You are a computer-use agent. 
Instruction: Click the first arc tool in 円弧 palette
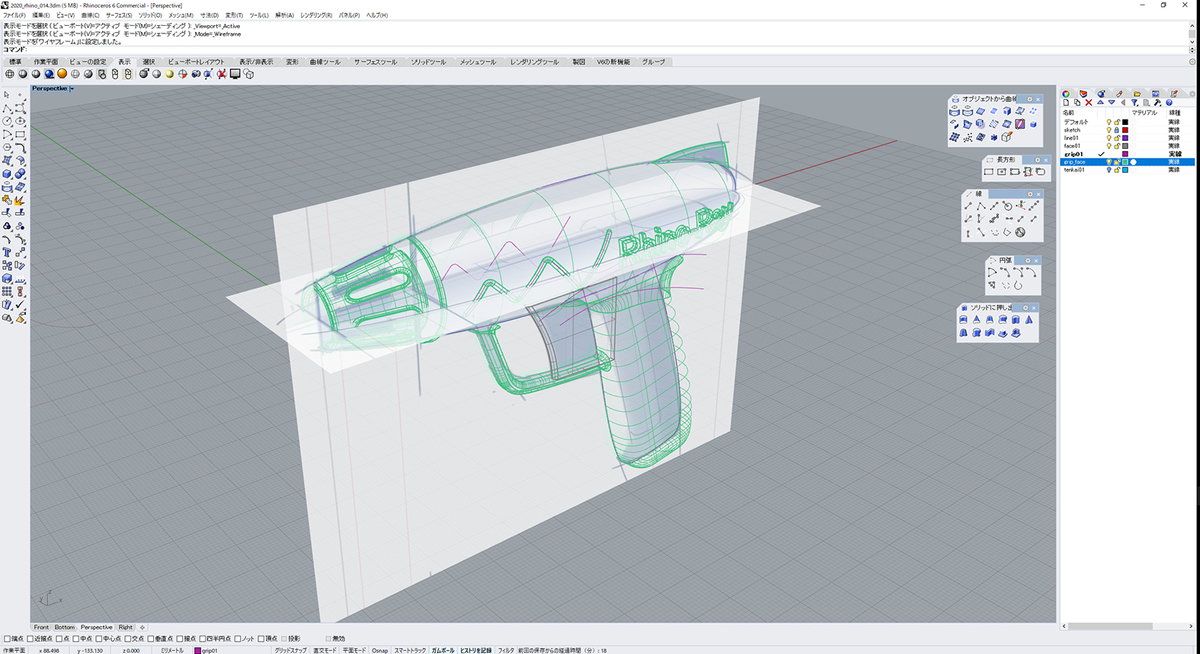(x=992, y=272)
